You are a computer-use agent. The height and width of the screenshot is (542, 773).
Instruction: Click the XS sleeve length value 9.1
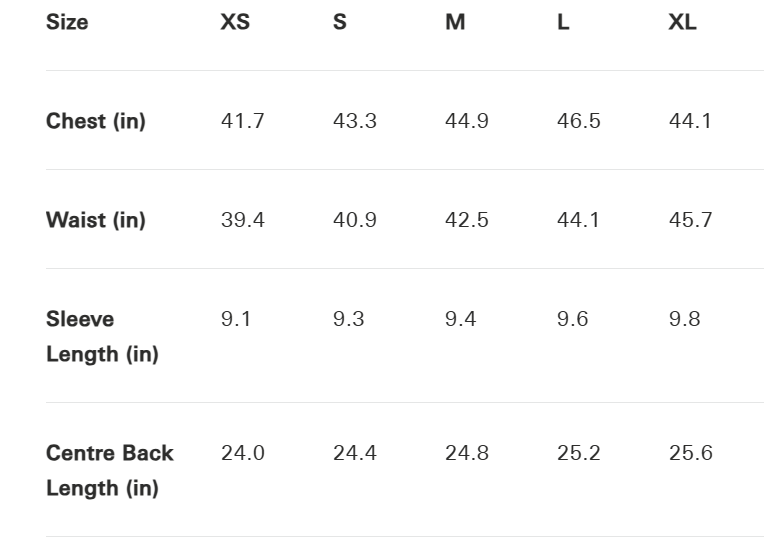tap(236, 319)
